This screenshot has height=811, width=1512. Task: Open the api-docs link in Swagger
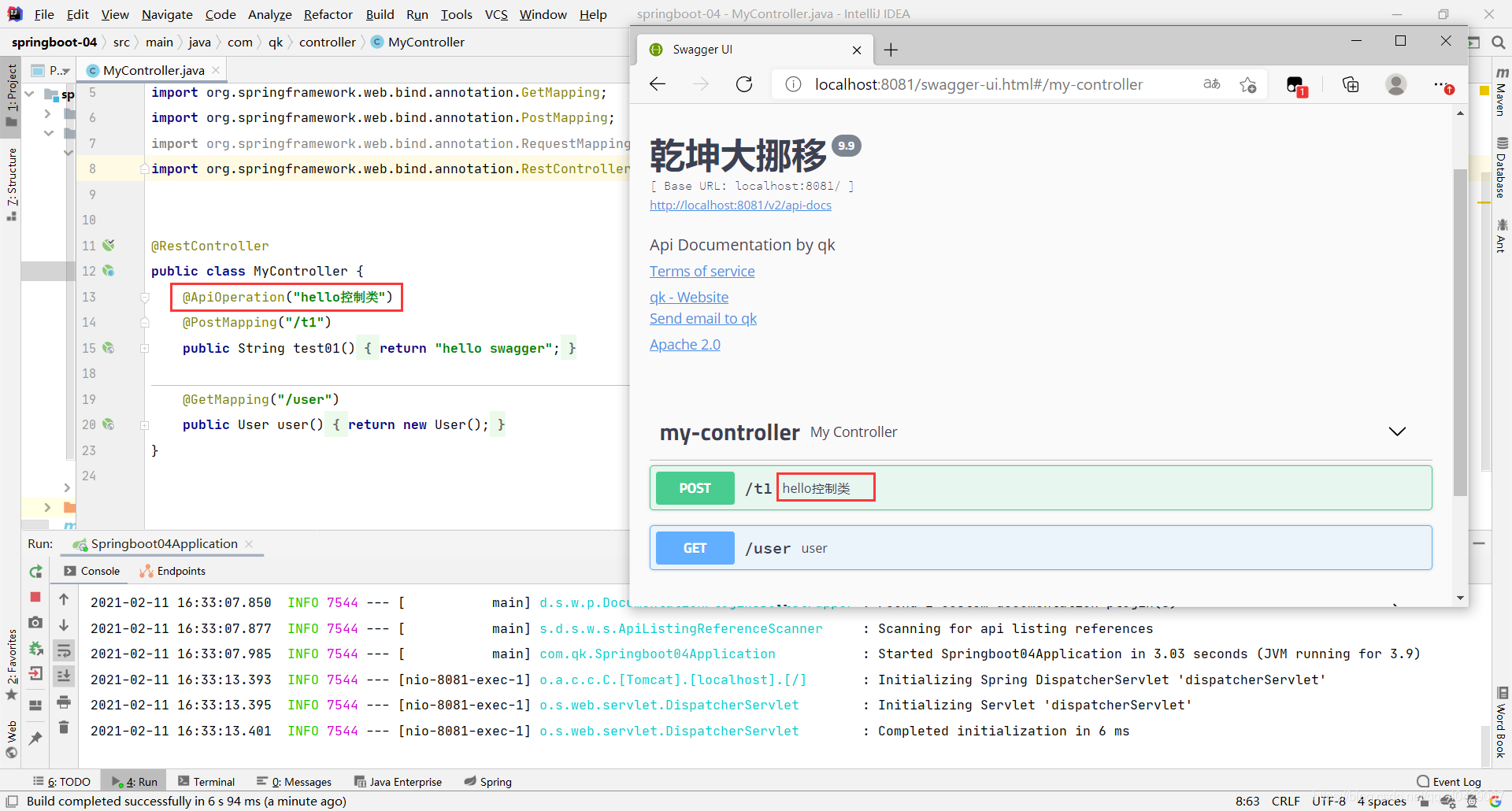(x=740, y=205)
